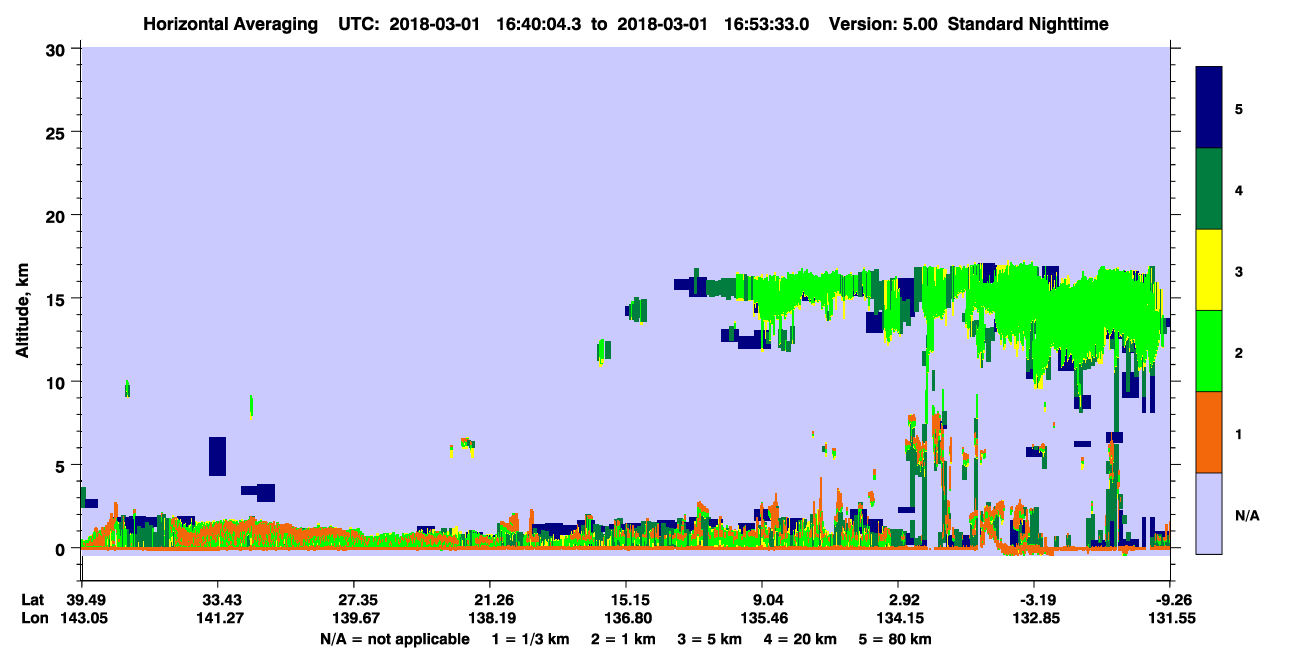Click the colorbar label 1
The height and width of the screenshot is (667, 1300).
[x=1239, y=434]
